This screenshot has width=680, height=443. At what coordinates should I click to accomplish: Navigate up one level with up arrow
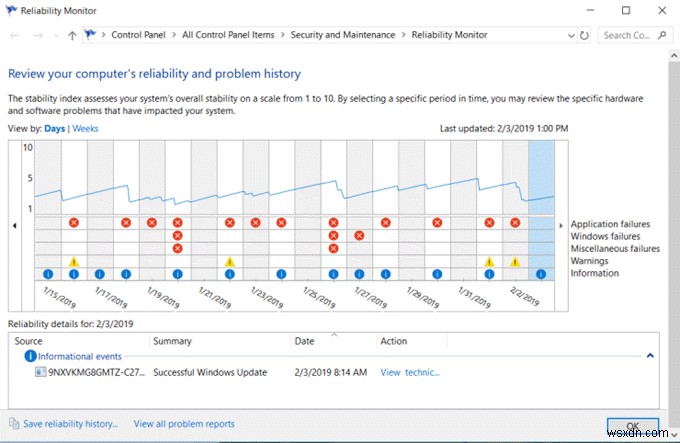coord(72,35)
